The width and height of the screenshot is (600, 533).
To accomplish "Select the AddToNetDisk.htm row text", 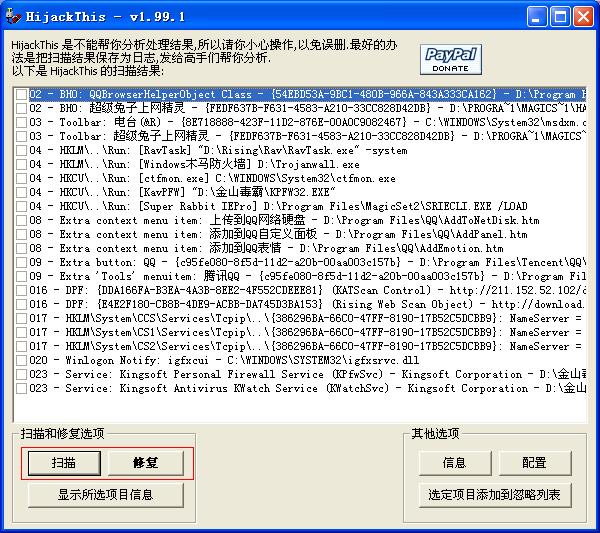I will click(284, 220).
